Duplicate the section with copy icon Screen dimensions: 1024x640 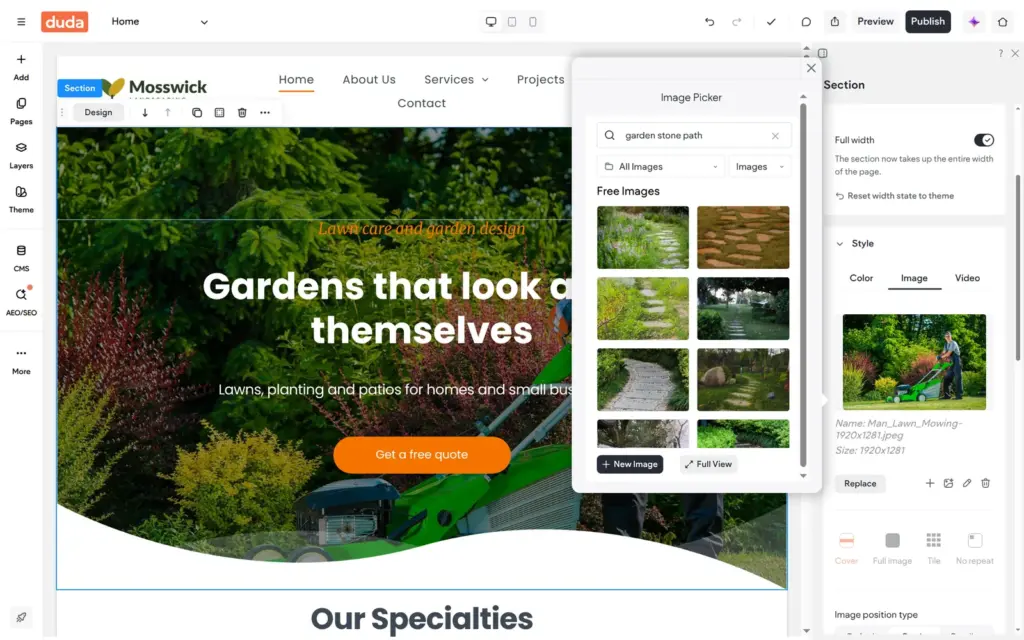[197, 112]
